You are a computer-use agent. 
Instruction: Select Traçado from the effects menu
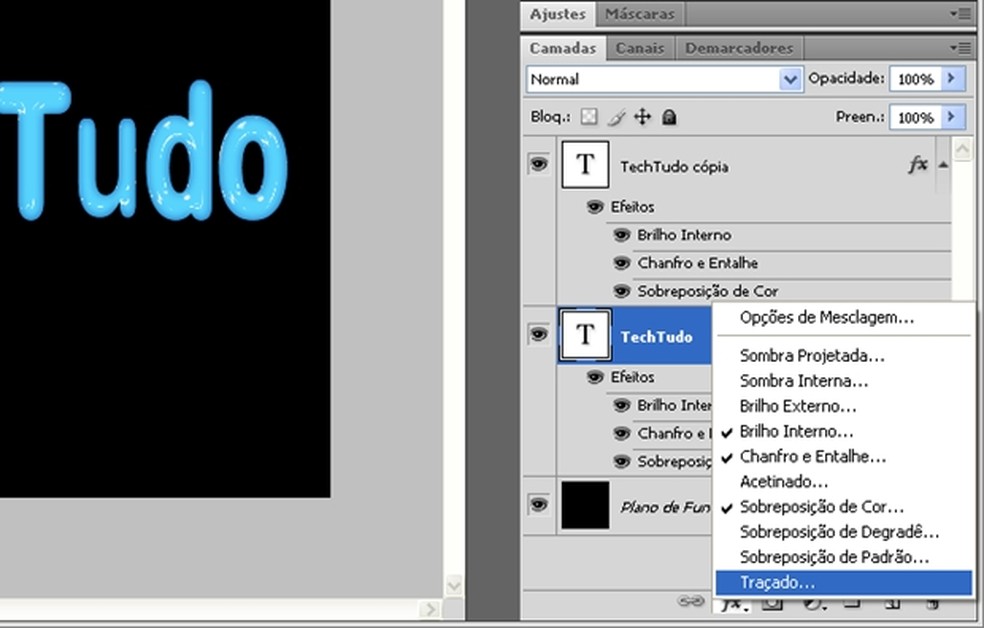(x=777, y=582)
